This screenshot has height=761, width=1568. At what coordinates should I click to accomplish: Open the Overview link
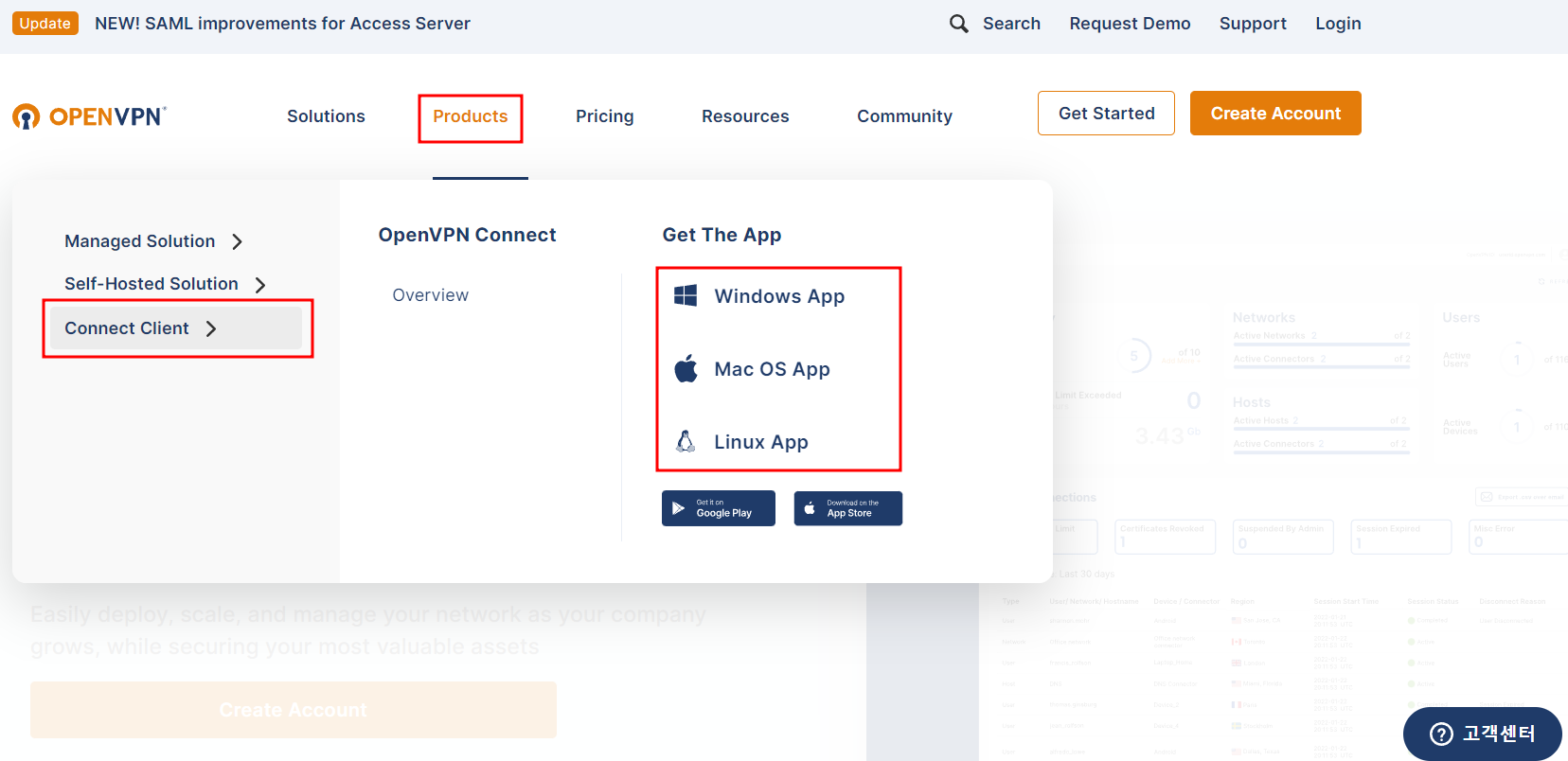tap(431, 295)
